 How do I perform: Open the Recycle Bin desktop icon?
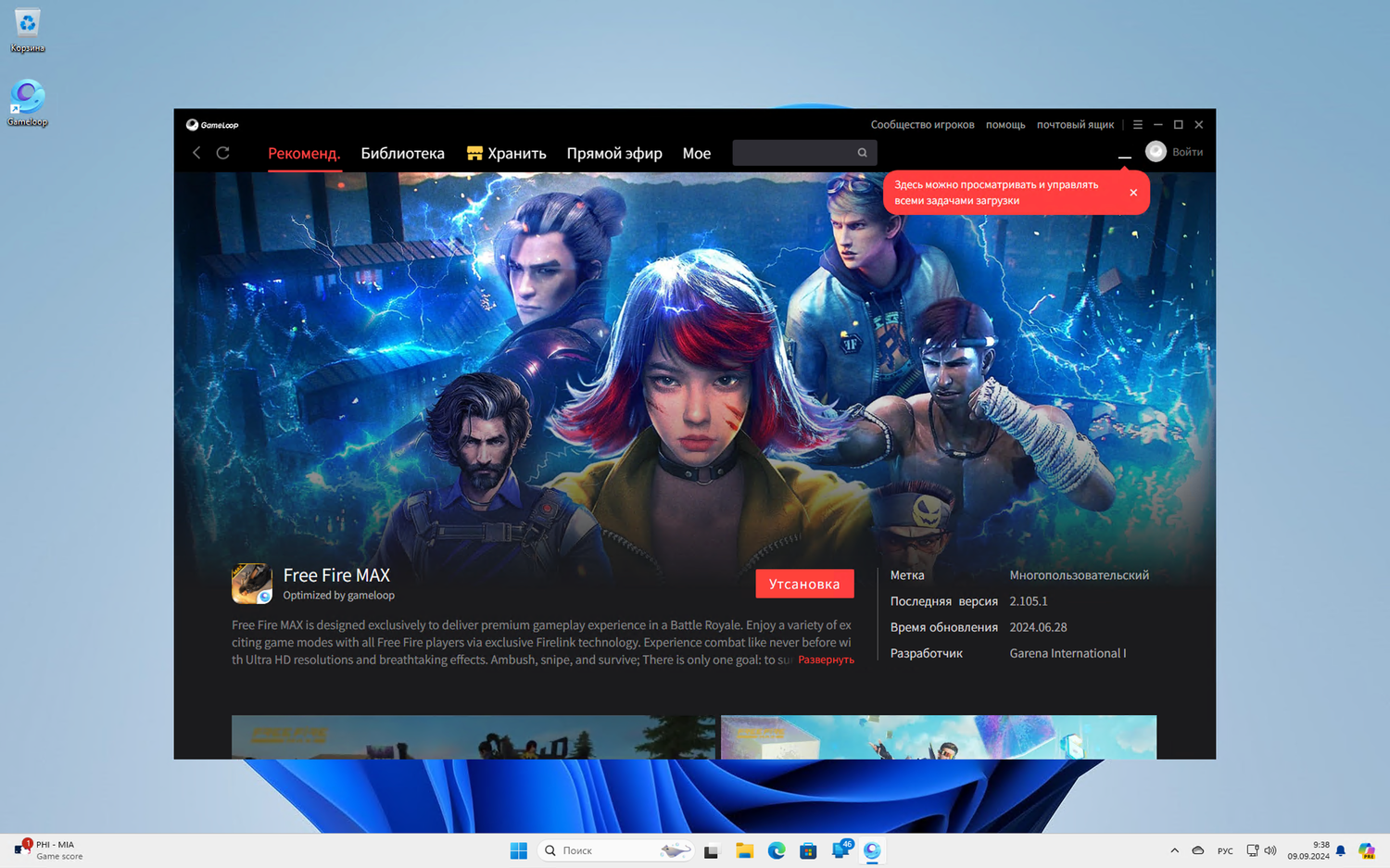click(x=28, y=30)
